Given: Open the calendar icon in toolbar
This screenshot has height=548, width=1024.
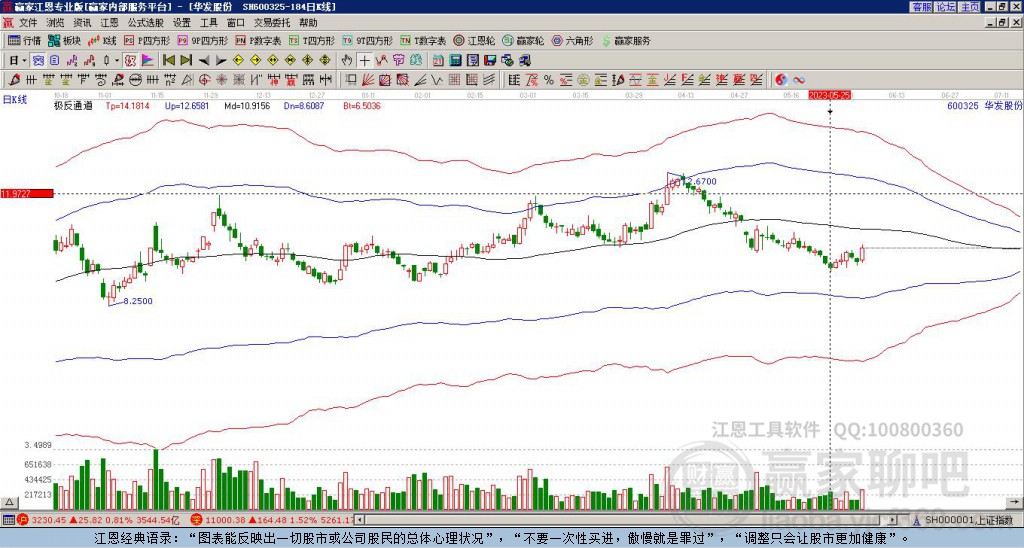Looking at the screenshot, I should [x=438, y=61].
